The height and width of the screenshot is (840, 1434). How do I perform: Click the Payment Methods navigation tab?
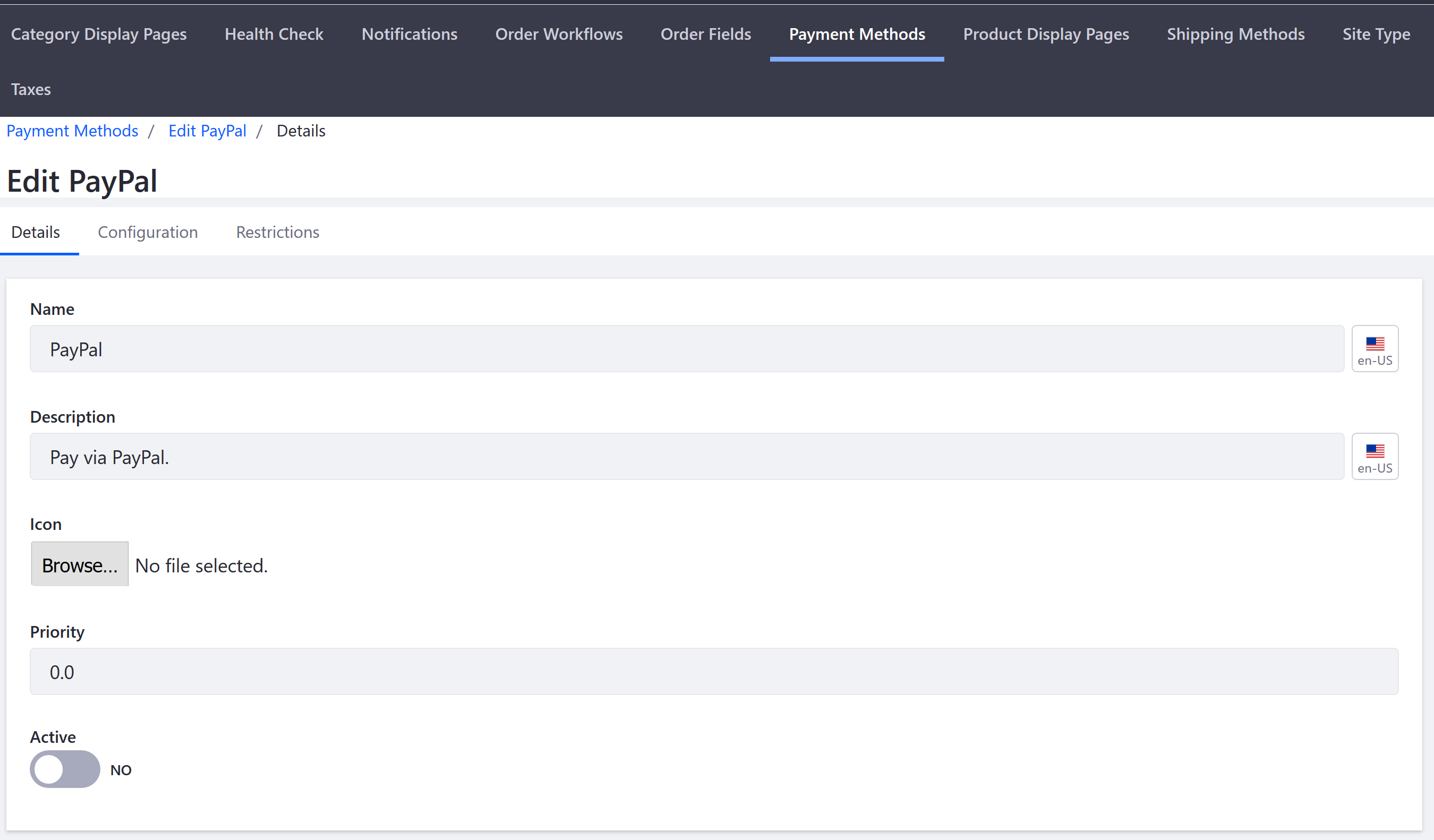(x=857, y=34)
